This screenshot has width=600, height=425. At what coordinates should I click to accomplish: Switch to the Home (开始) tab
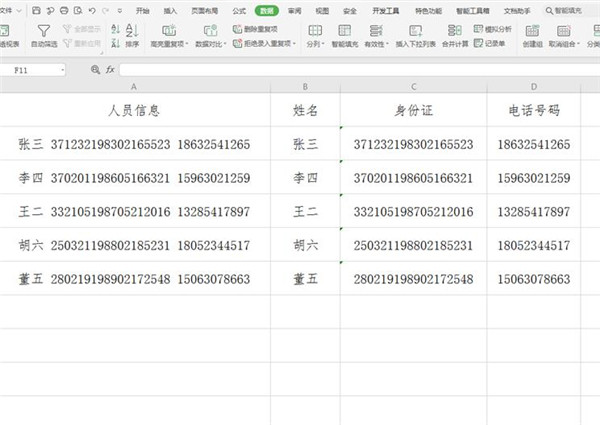click(x=143, y=11)
